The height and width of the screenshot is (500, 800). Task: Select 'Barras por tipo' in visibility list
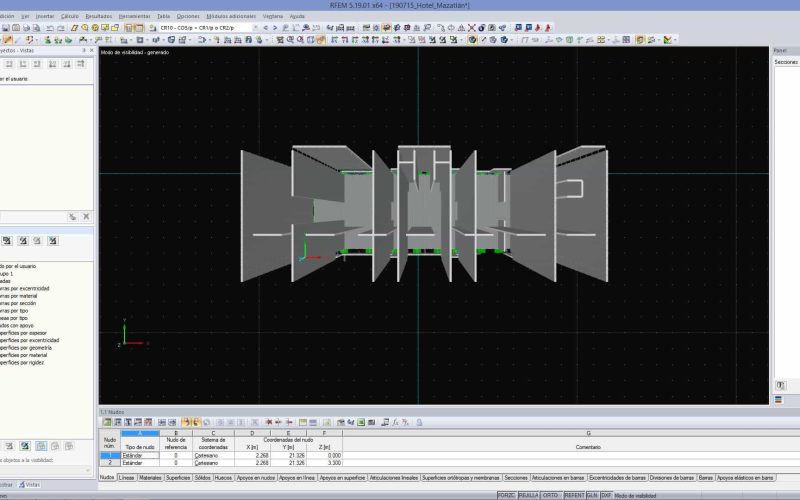coord(14,311)
